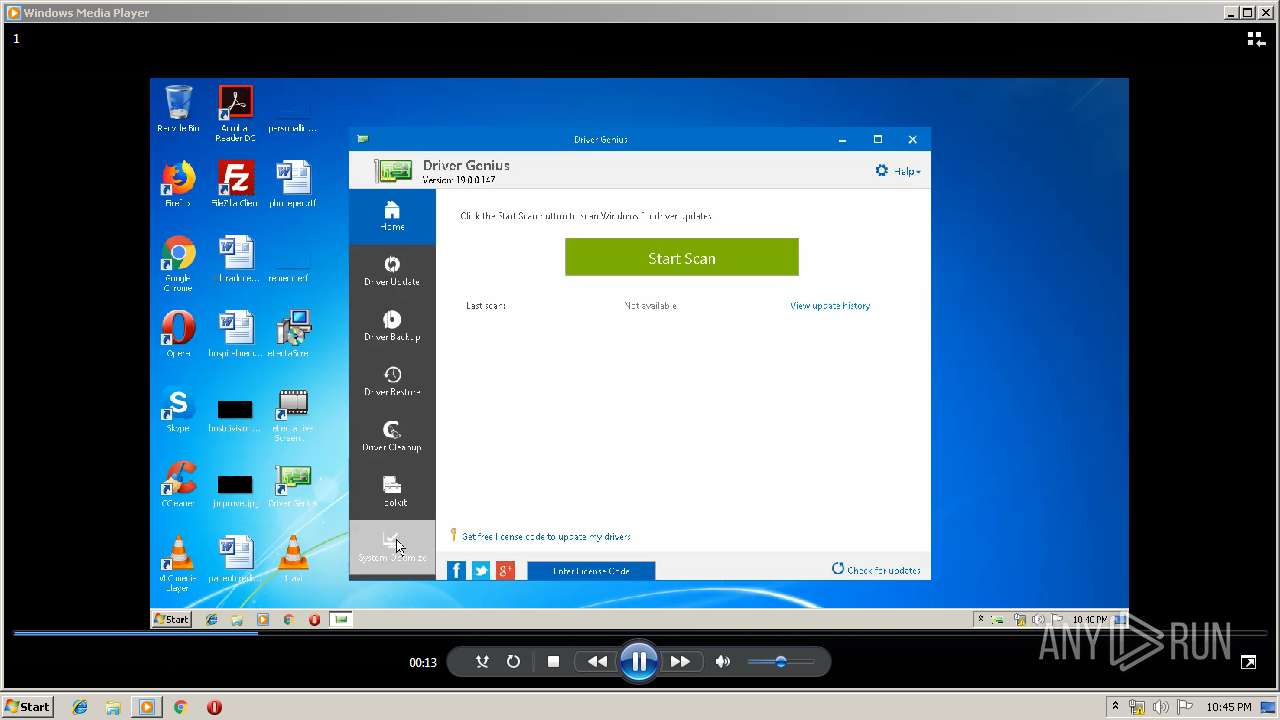
Task: Open Driver Update in the sidebar
Action: coord(392,271)
